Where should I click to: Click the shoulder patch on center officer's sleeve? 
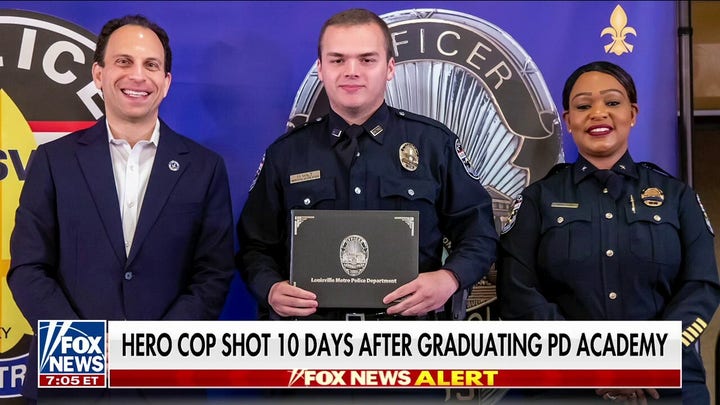[464, 159]
